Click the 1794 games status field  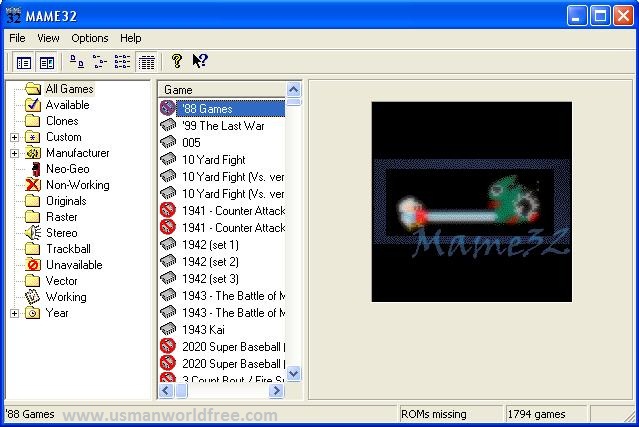click(546, 414)
